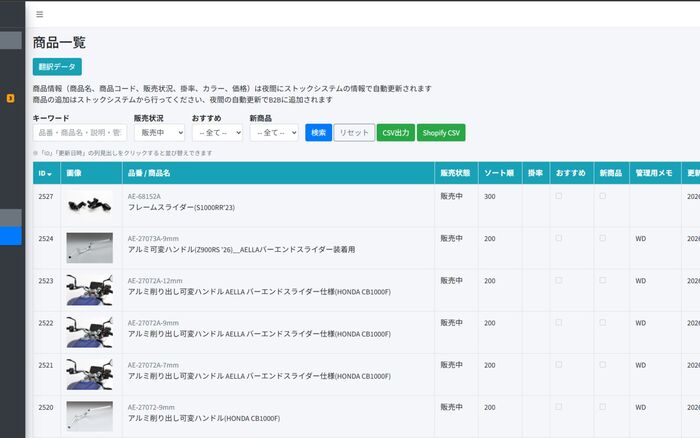Viewport: 700px width, 438px height.
Task: Select product code AE-27072A-12mm
Action: click(x=155, y=281)
